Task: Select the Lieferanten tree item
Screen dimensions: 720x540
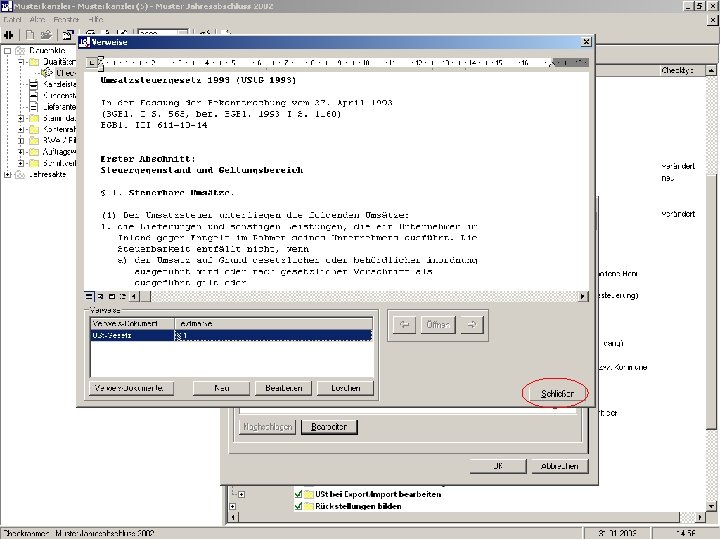Action: [x=60, y=107]
